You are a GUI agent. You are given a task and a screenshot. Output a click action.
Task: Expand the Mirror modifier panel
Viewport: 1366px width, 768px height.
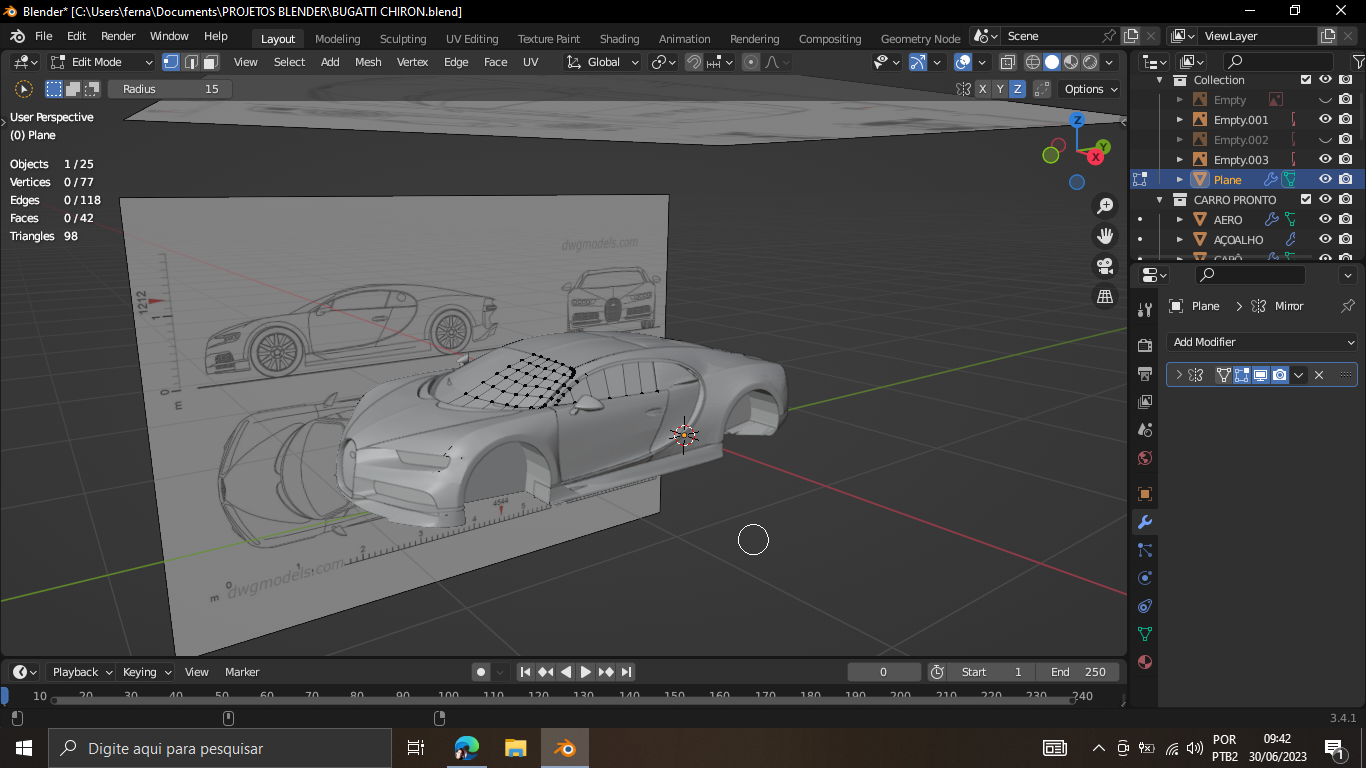point(1179,375)
